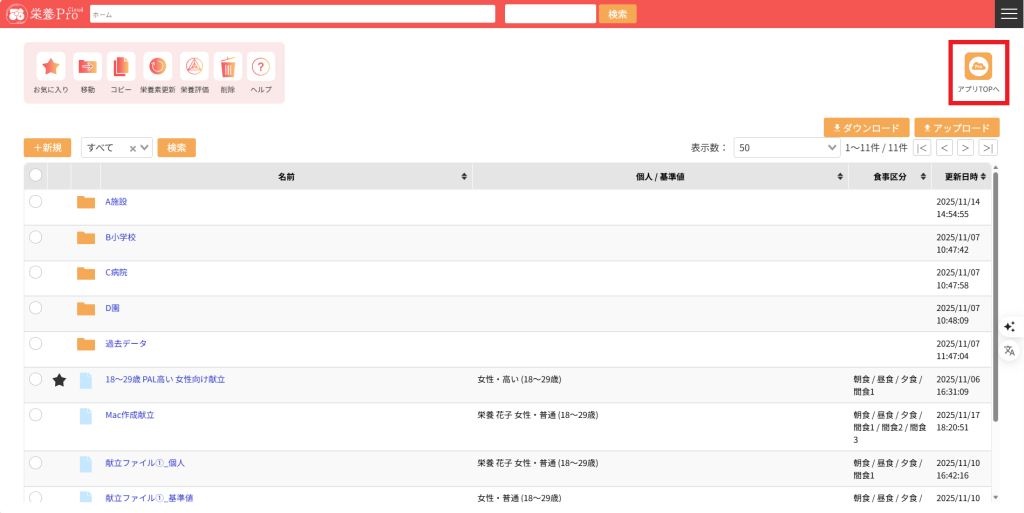Click the 移動 move icon
The image size is (1024, 513).
pos(87,67)
